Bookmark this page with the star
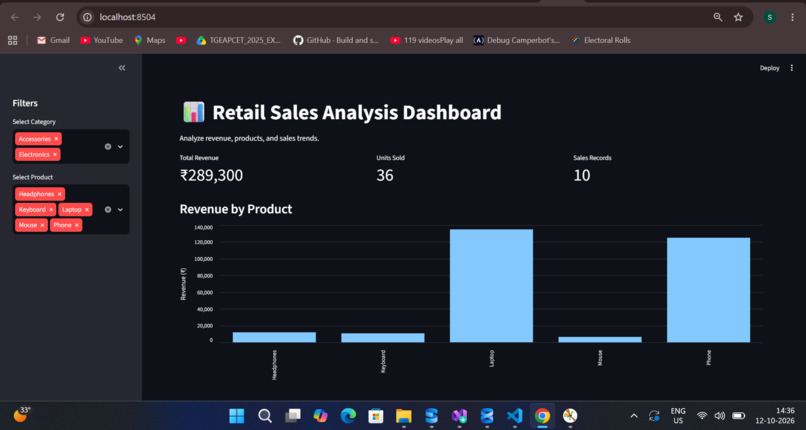 738,17
